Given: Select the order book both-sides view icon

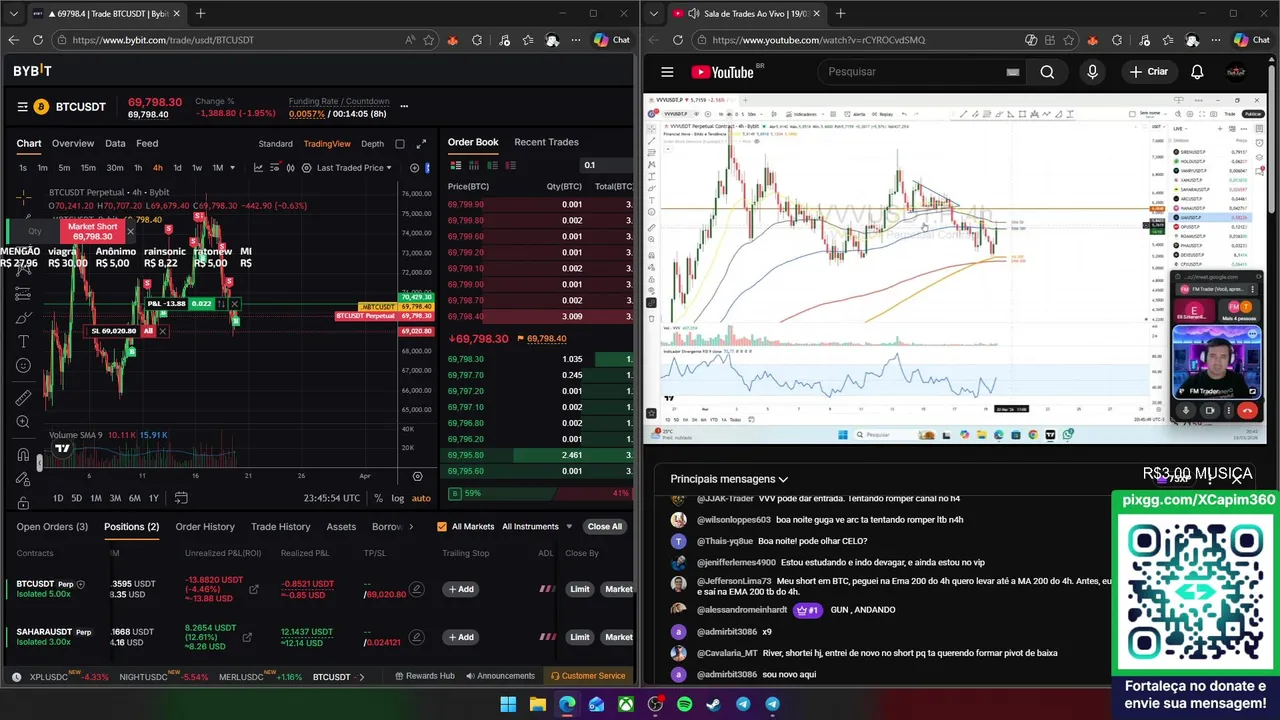Looking at the screenshot, I should 456,165.
